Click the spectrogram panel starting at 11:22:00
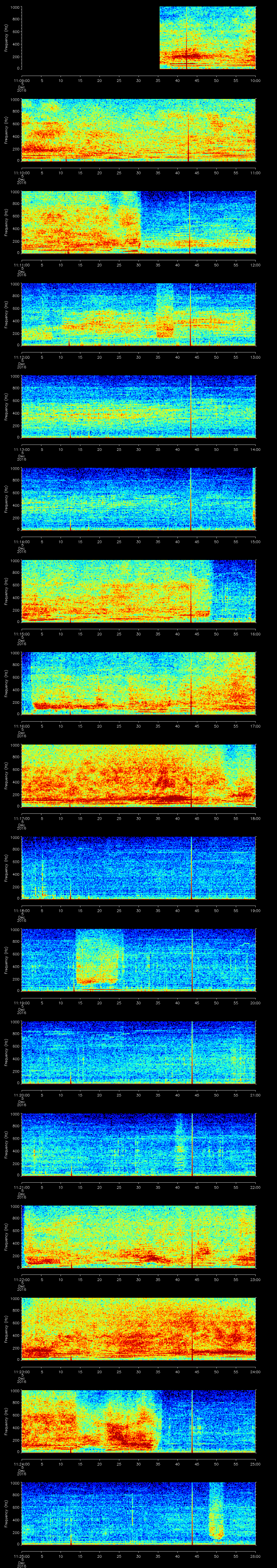This screenshot has height=1568, width=277. (x=139, y=1237)
